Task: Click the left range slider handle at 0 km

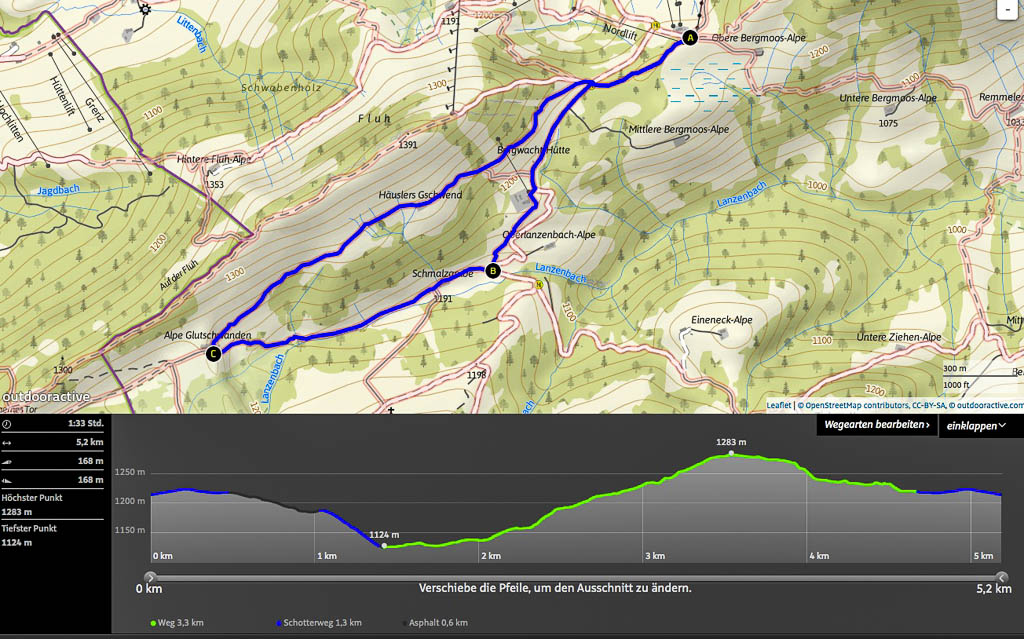Action: click(x=150, y=577)
